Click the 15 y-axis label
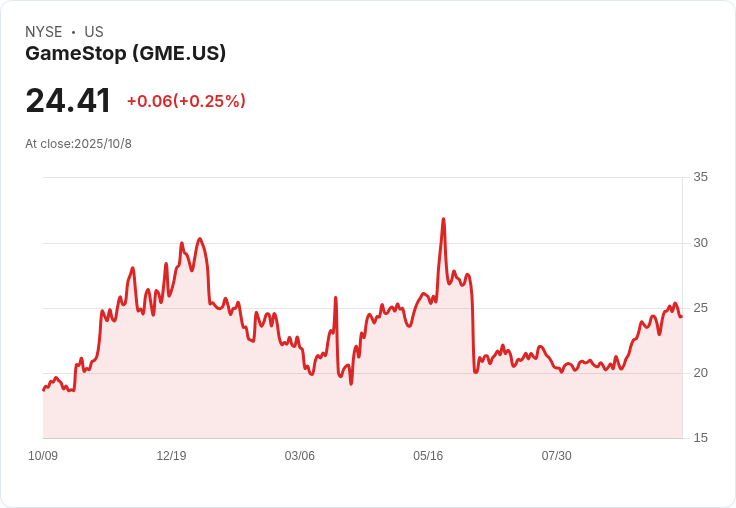 coord(700,438)
